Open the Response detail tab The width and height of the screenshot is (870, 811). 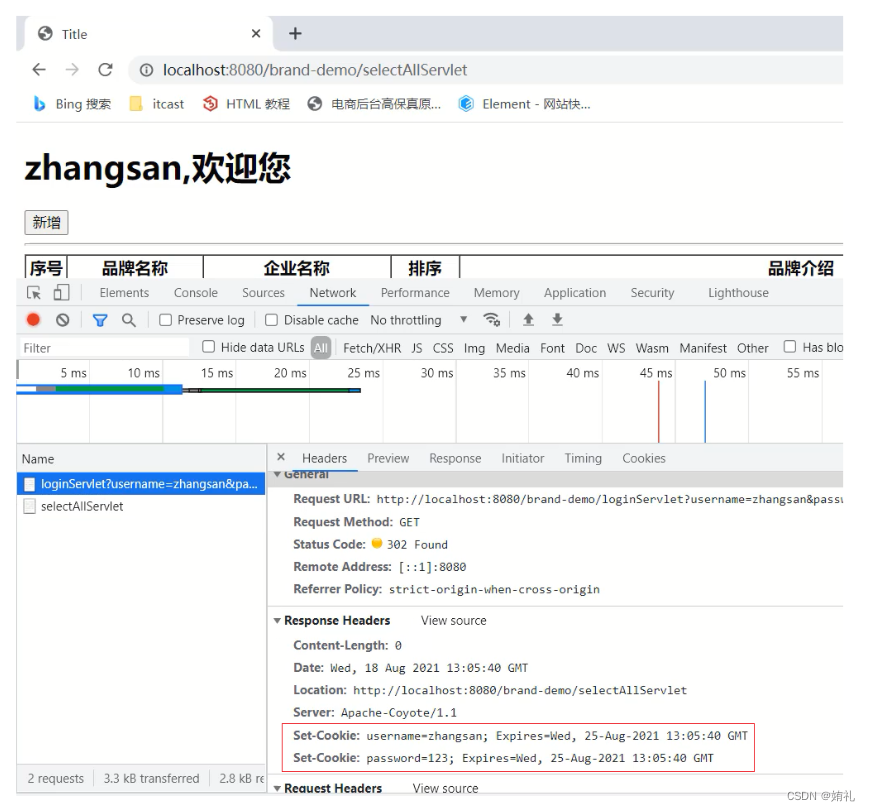point(455,458)
